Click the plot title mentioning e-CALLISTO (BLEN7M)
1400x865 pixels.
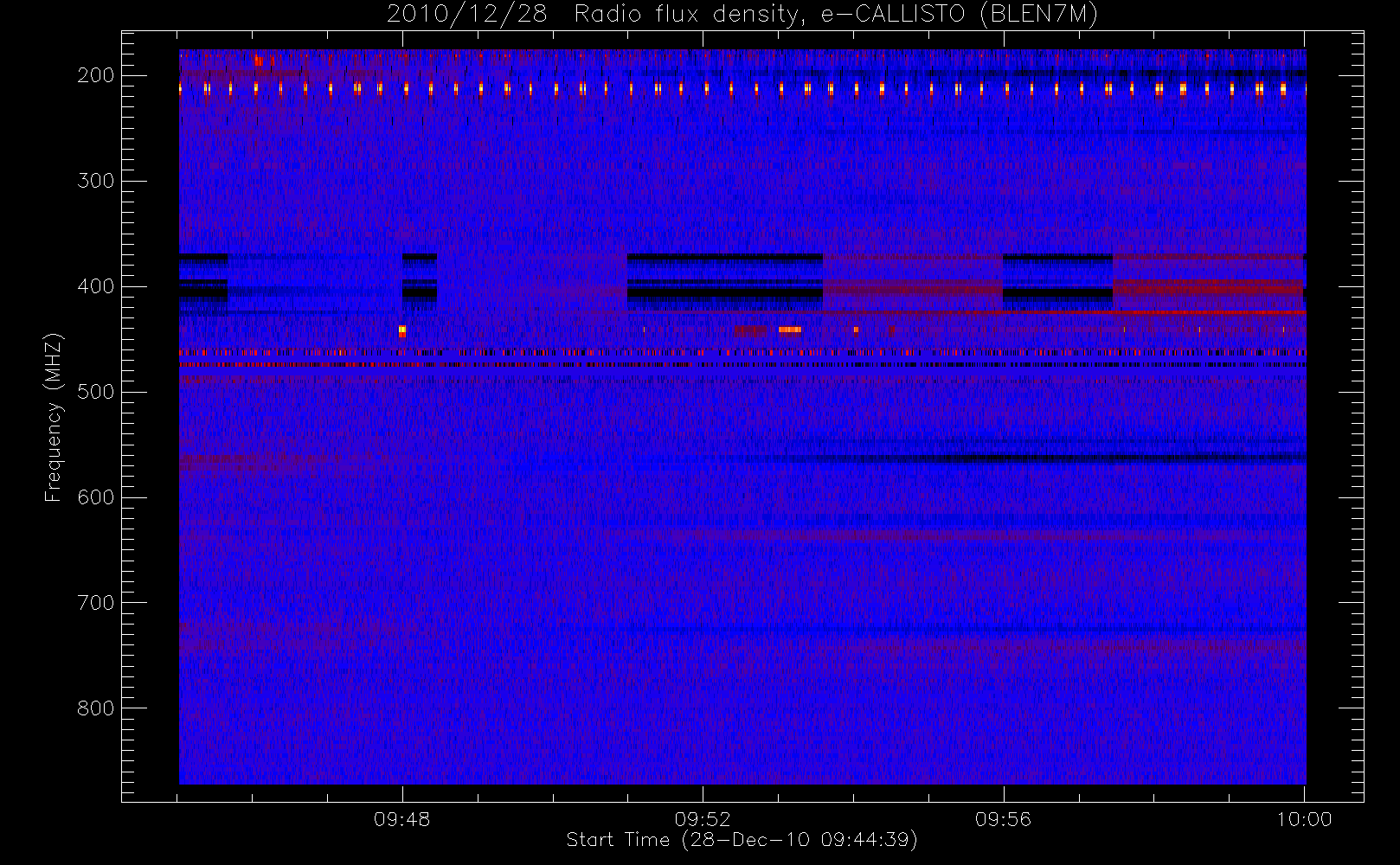click(x=742, y=15)
